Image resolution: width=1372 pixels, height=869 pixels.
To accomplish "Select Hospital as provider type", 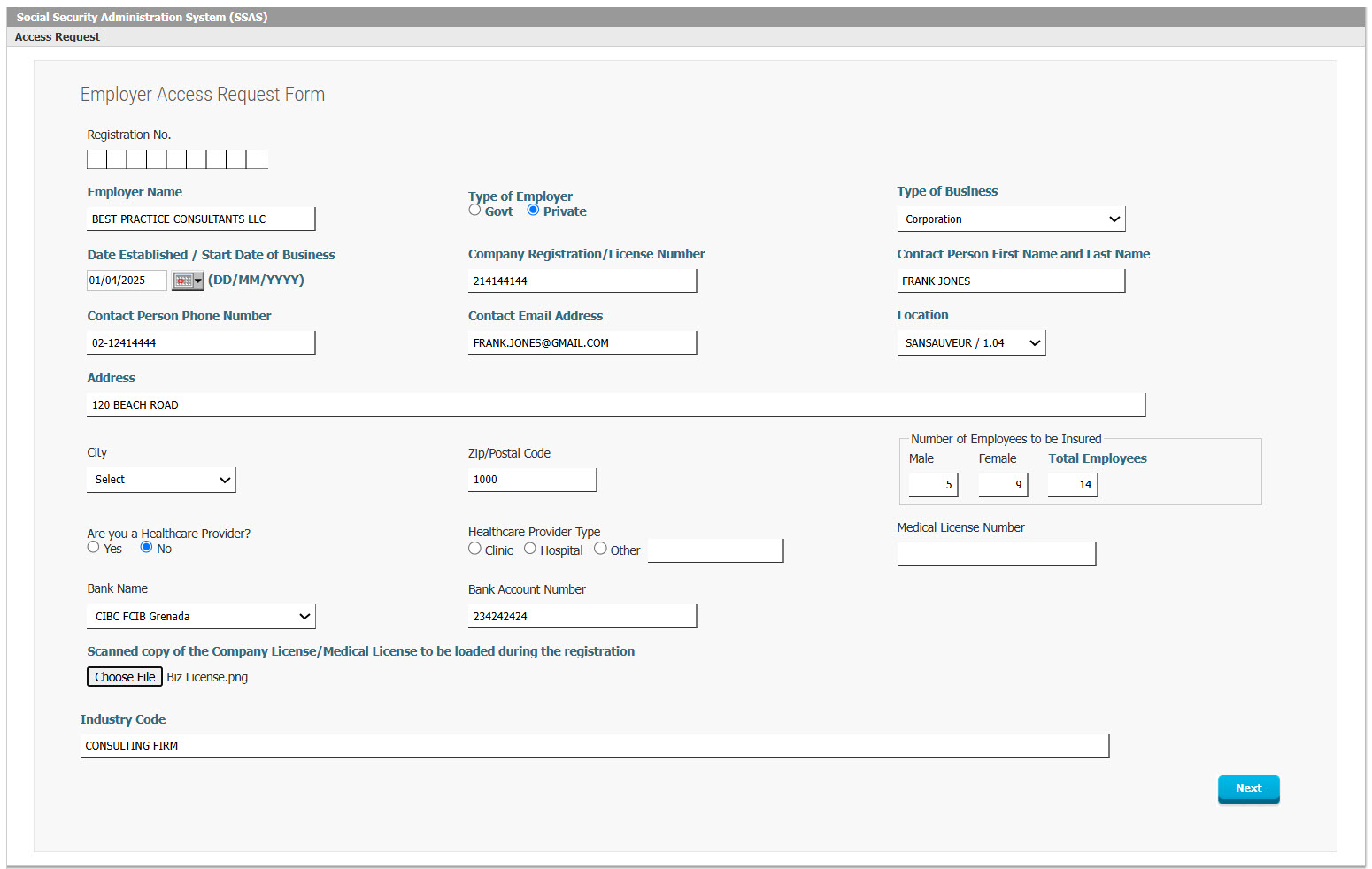I will [530, 549].
